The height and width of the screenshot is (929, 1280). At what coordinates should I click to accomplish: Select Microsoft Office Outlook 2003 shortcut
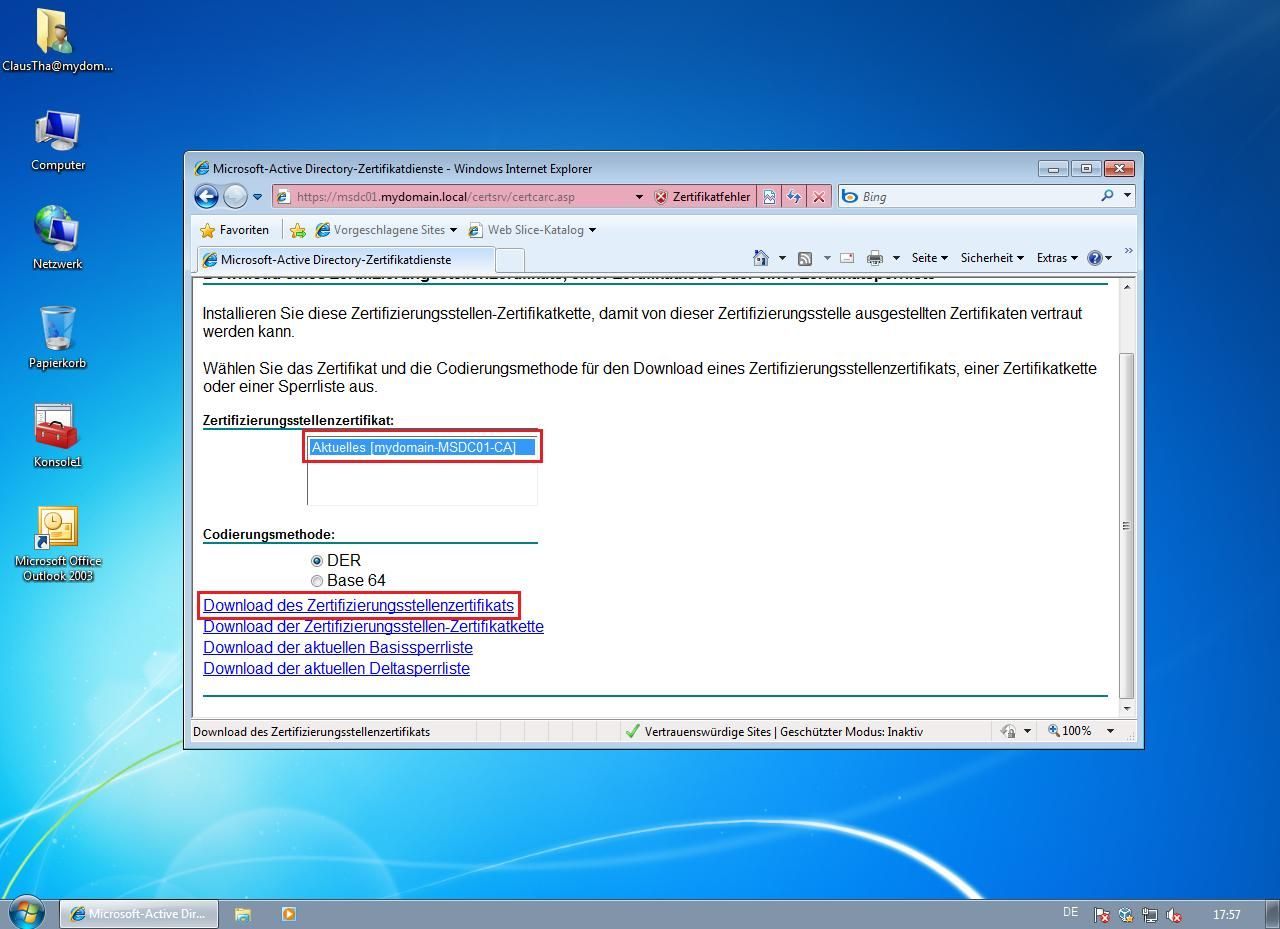[58, 545]
